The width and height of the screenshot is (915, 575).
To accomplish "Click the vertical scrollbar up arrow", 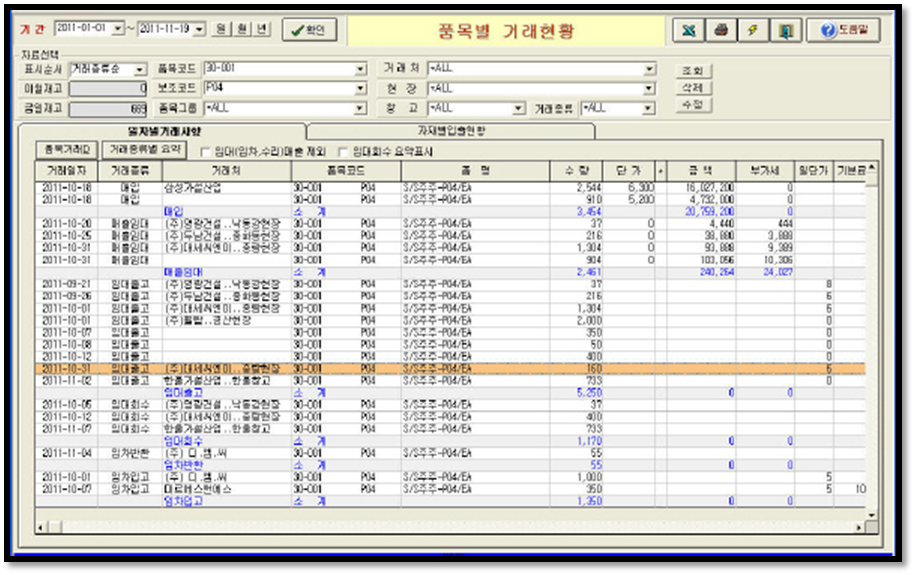I will click(x=871, y=168).
